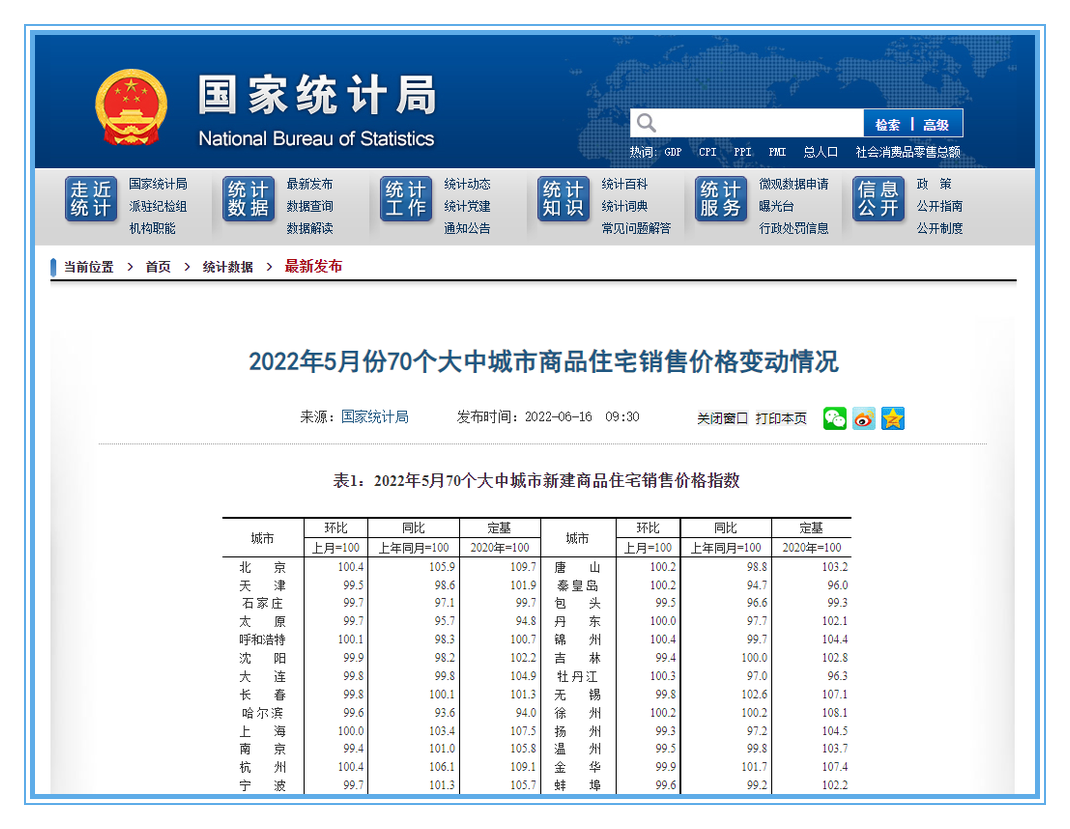Select hot keyword PPI

click(742, 152)
